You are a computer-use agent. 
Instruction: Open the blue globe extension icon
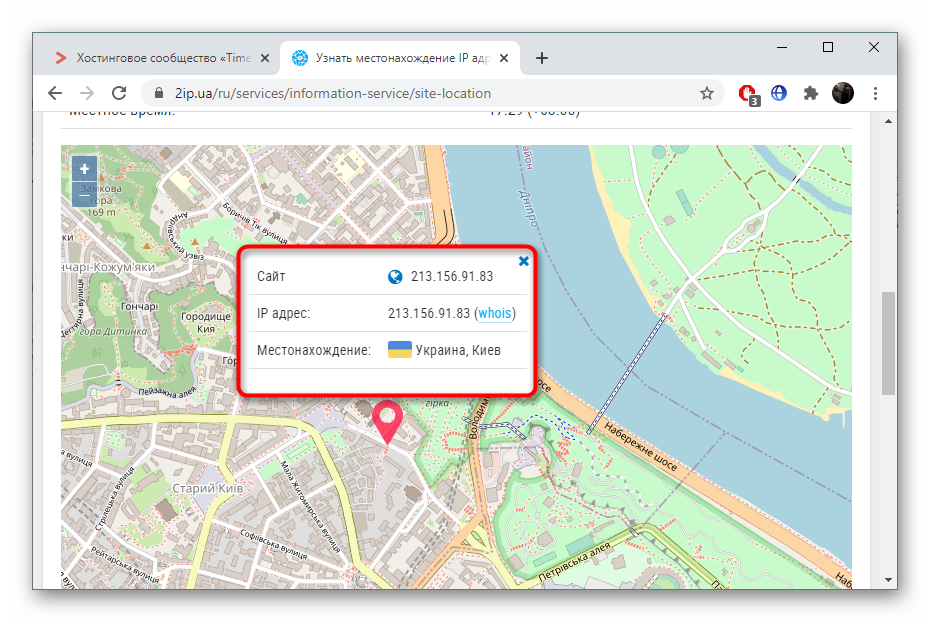point(779,93)
